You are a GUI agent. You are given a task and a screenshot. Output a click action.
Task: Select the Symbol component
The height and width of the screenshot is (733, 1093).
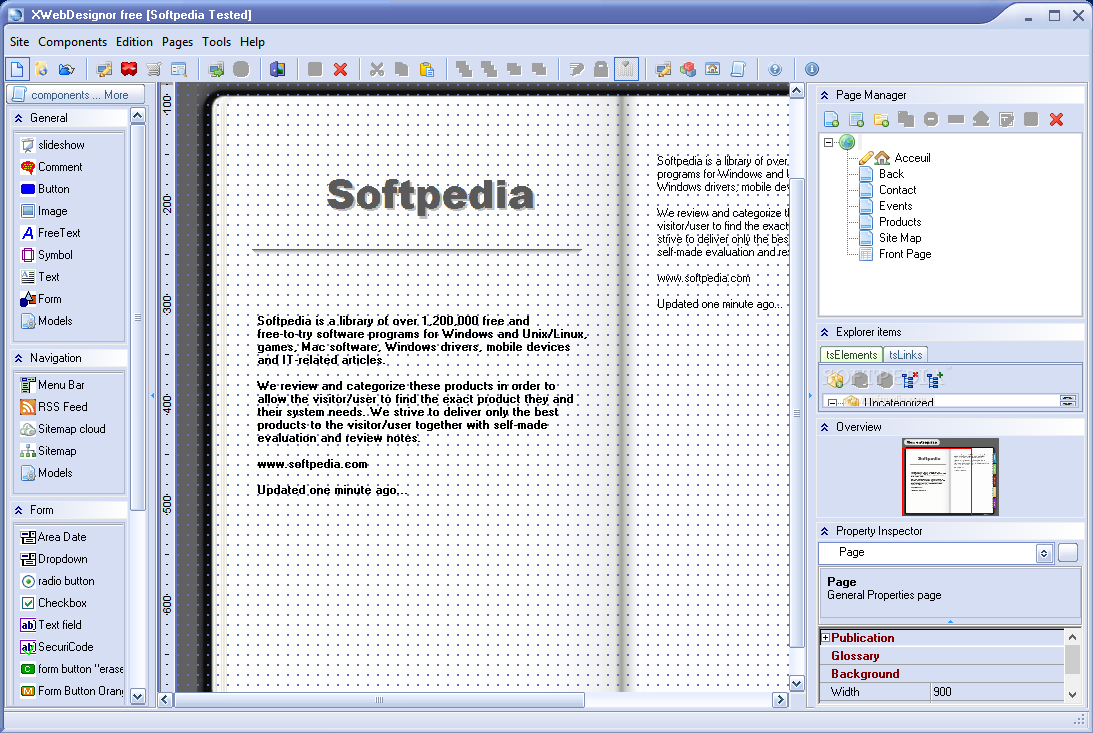pos(47,255)
